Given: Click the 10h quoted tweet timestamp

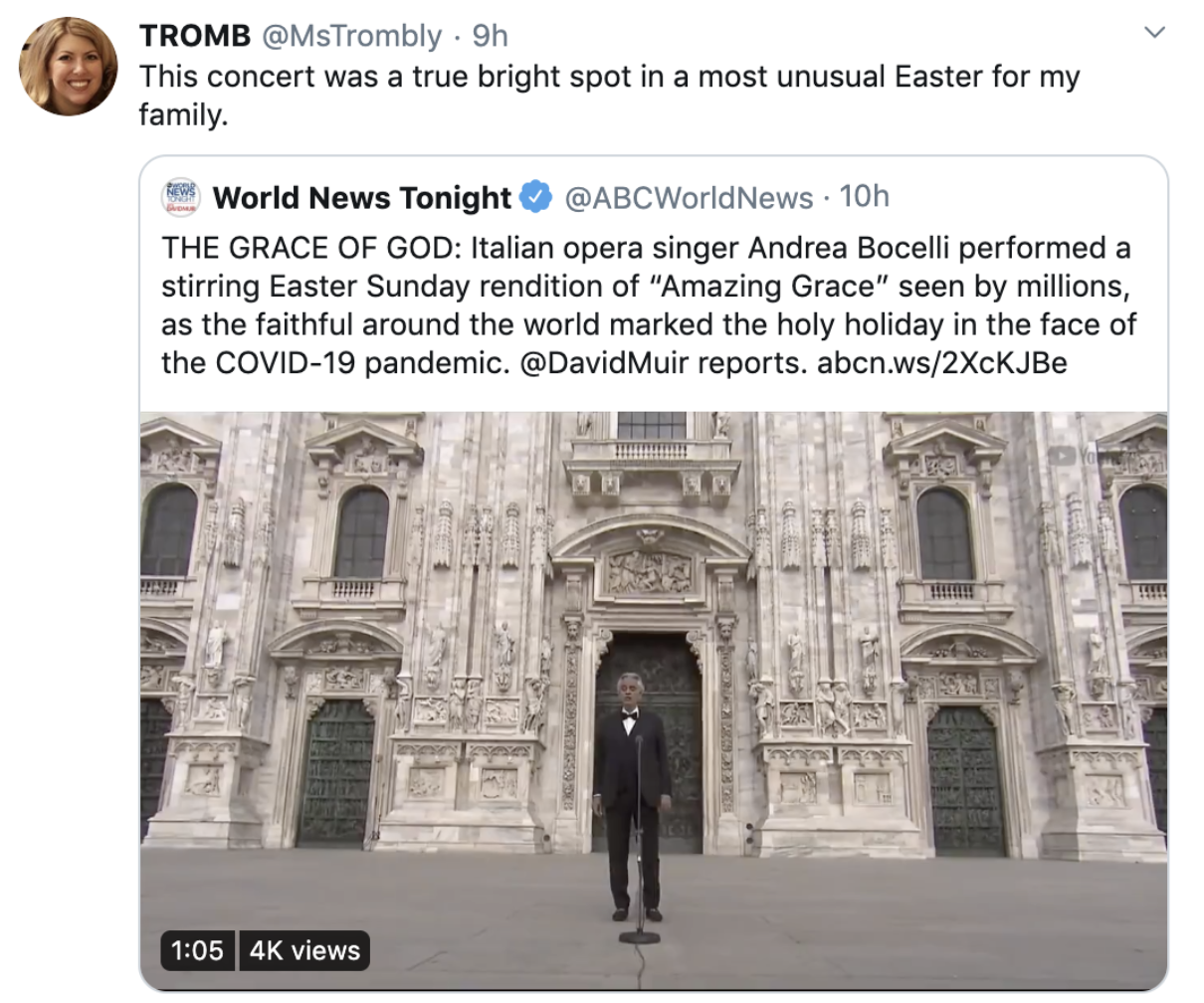Looking at the screenshot, I should (864, 197).
